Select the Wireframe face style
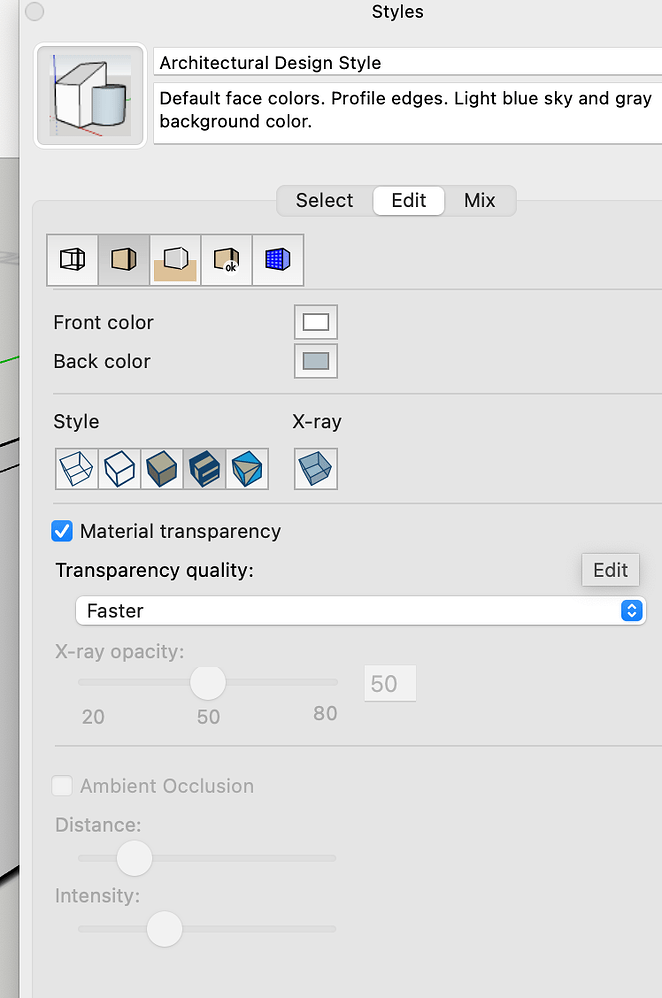Viewport: 662px width, 998px height. coord(74,468)
